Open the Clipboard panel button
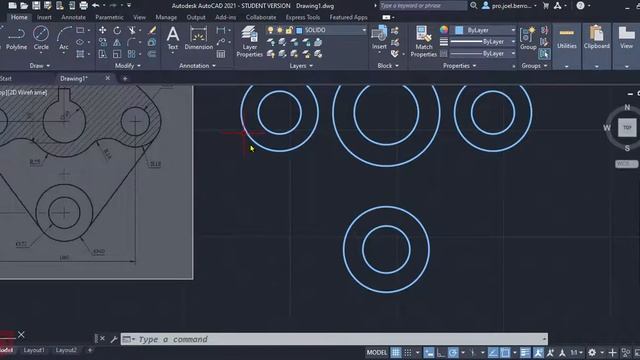 coord(596,45)
